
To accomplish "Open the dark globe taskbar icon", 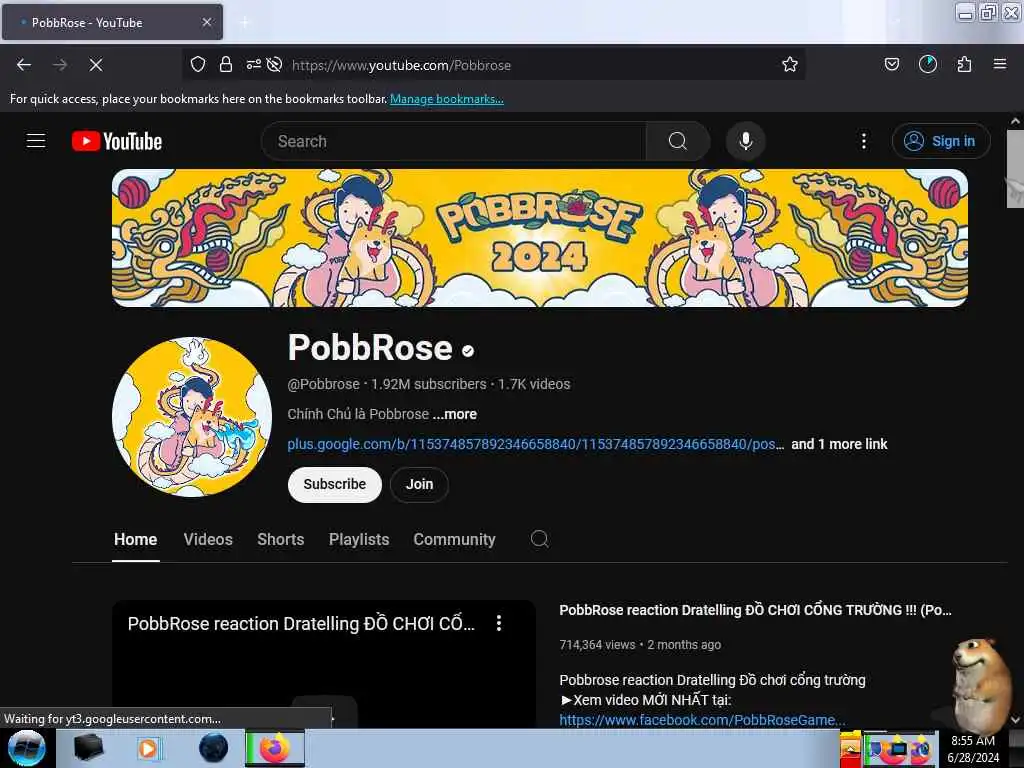I will click(213, 748).
